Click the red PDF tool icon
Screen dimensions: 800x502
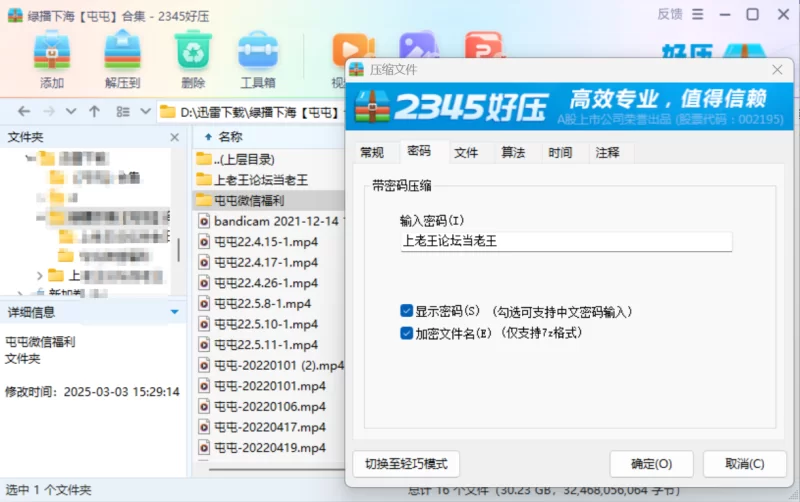coord(483,46)
